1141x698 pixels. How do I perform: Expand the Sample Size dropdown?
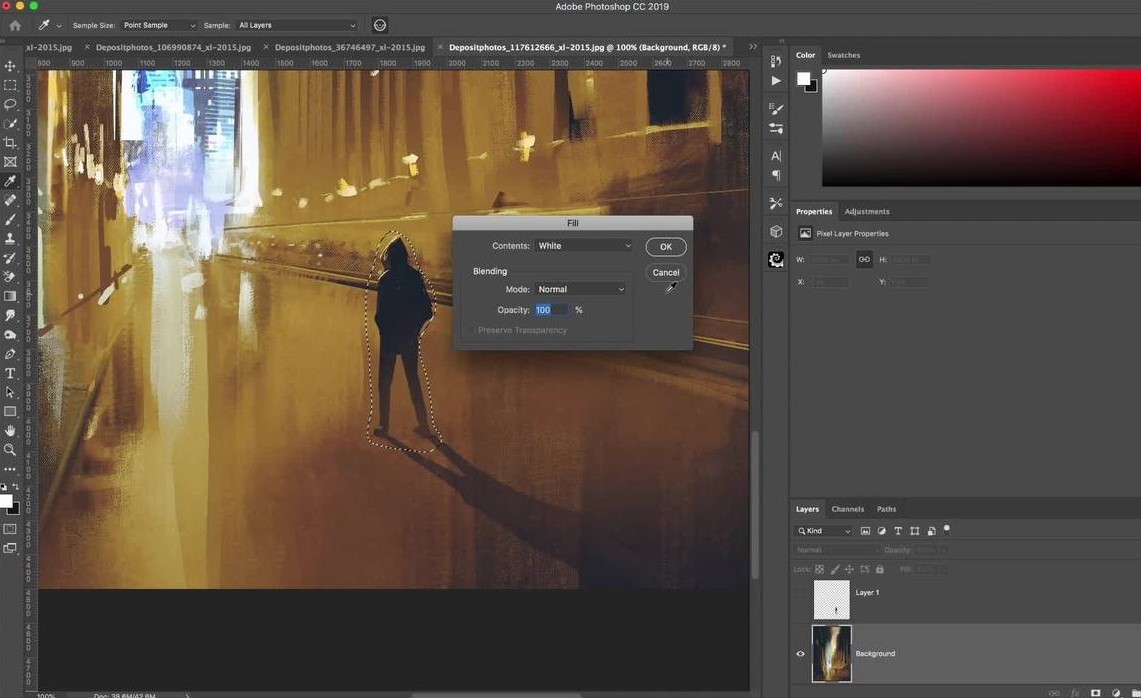click(159, 25)
